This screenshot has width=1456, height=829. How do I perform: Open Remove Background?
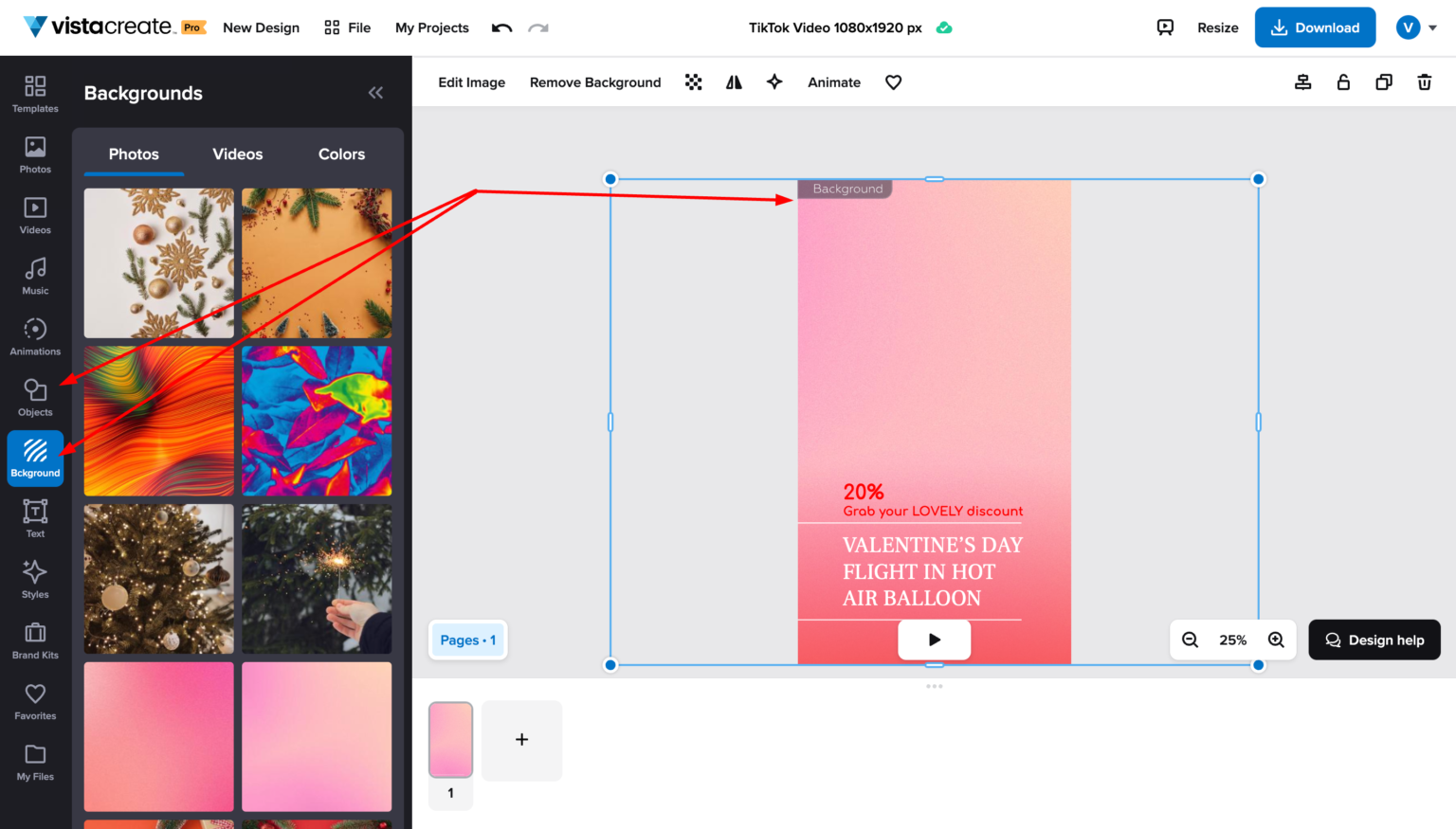point(595,82)
